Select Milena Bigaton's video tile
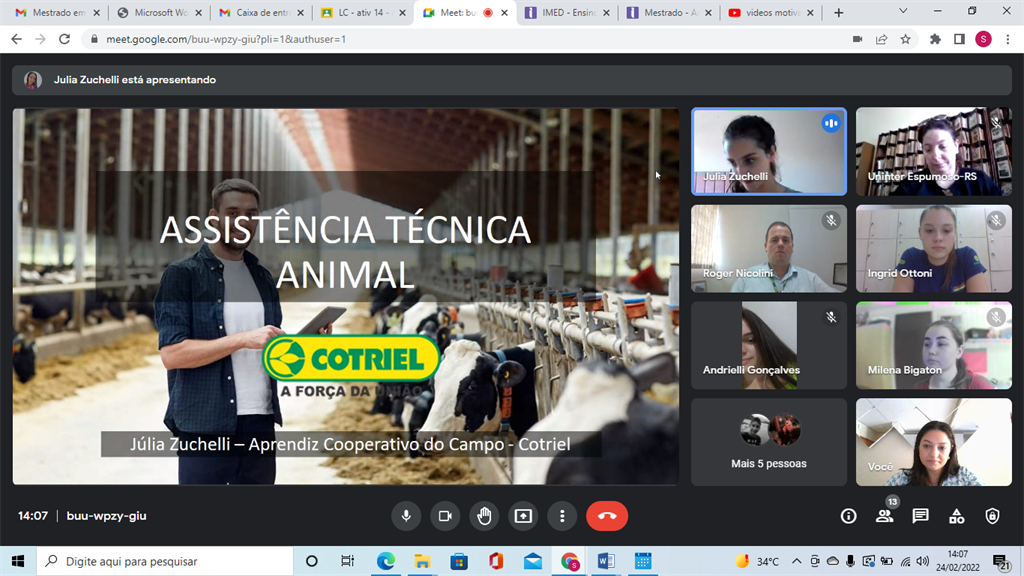 coord(933,345)
